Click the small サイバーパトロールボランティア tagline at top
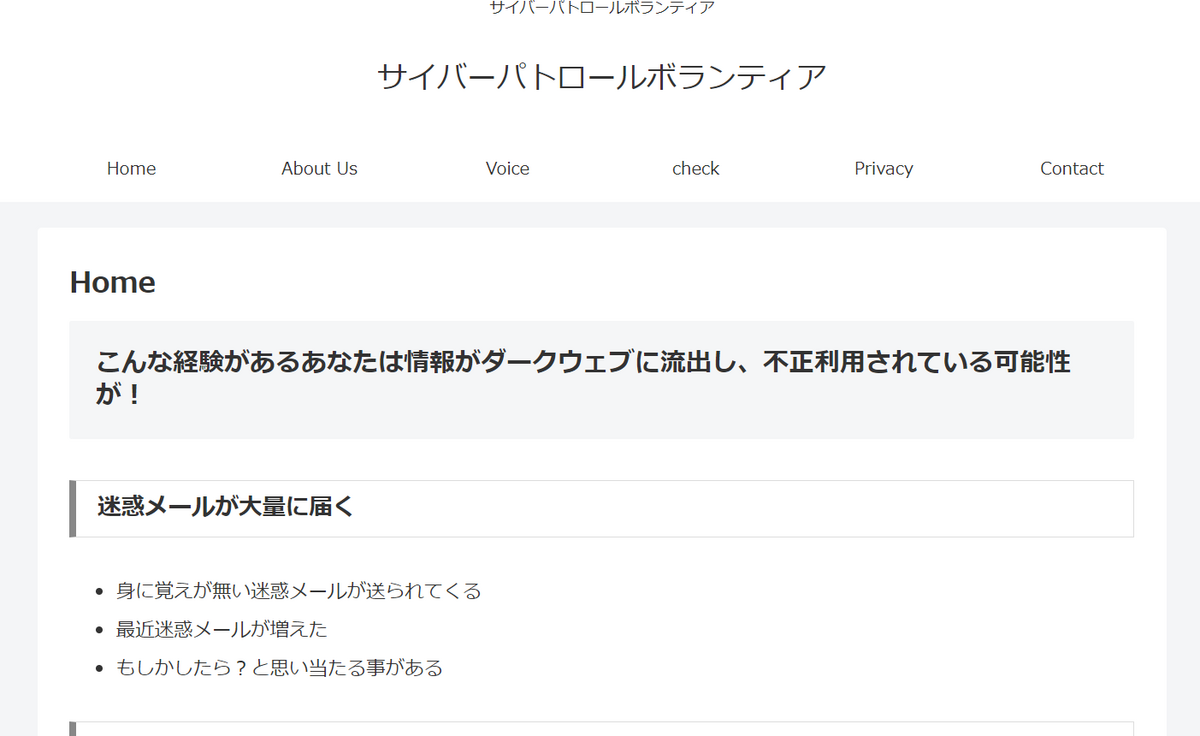Image resolution: width=1200 pixels, height=736 pixels. 602,8
